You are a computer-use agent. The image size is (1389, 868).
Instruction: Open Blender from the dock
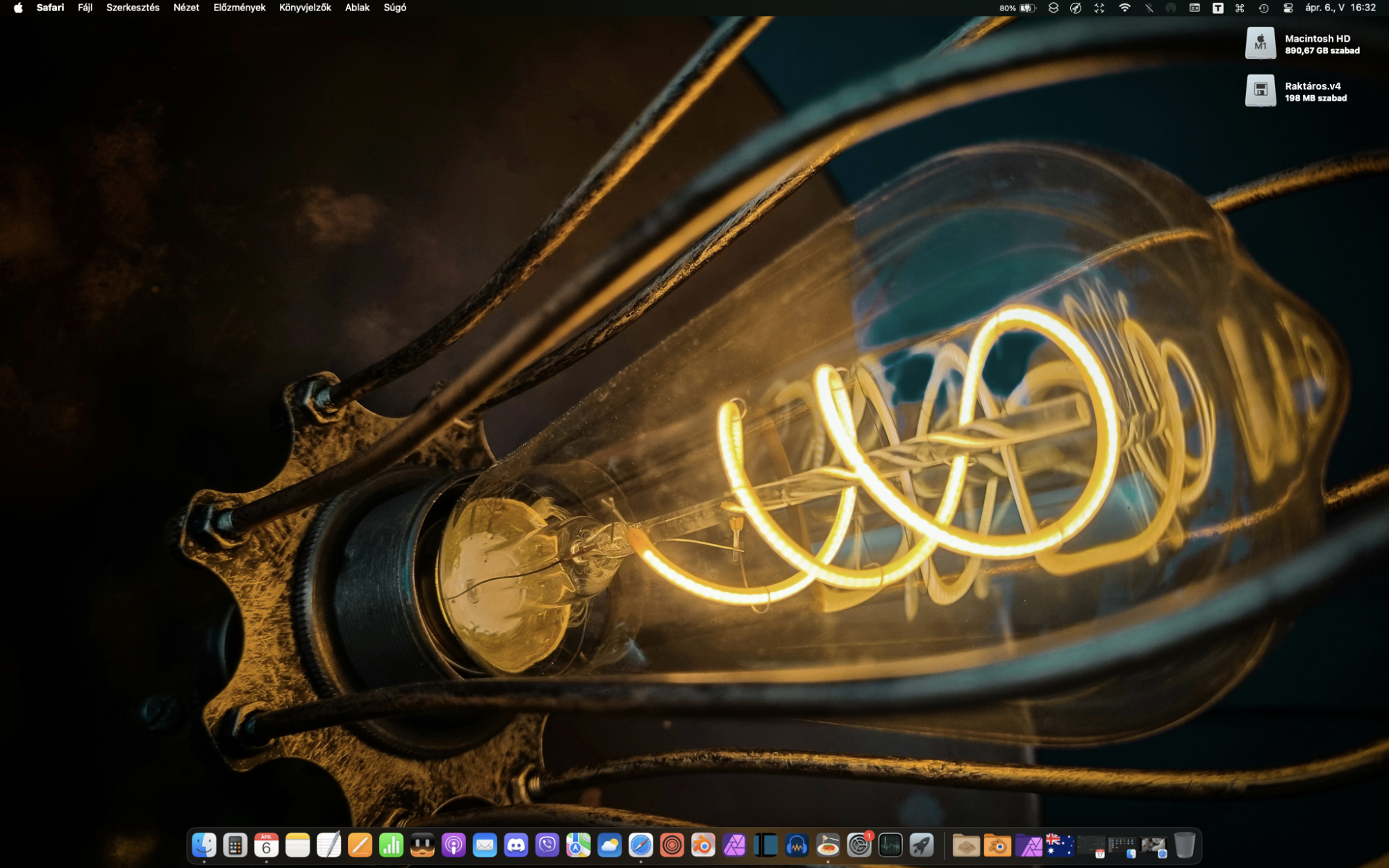pos(703,845)
